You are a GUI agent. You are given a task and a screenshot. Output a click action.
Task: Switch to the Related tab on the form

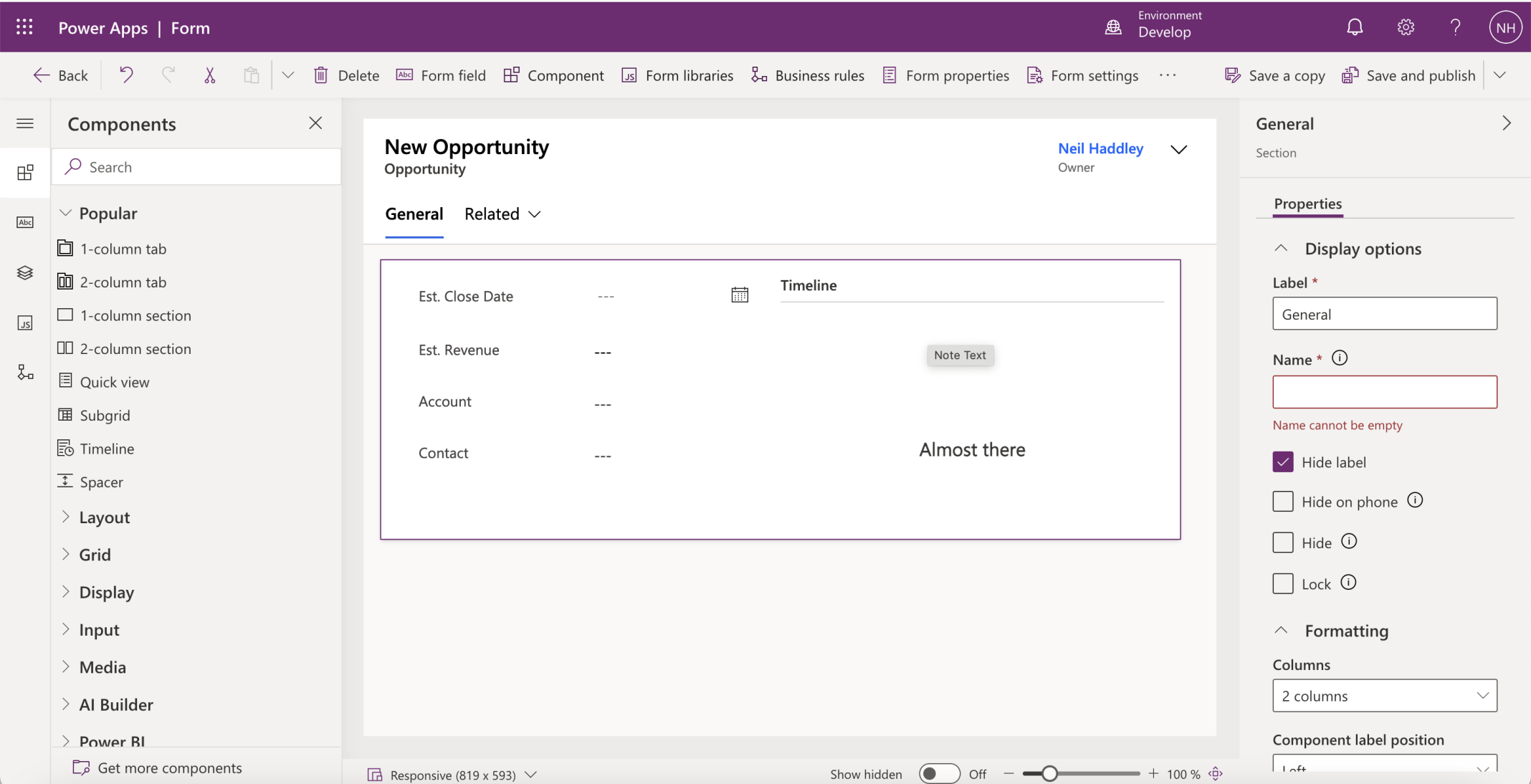492,214
